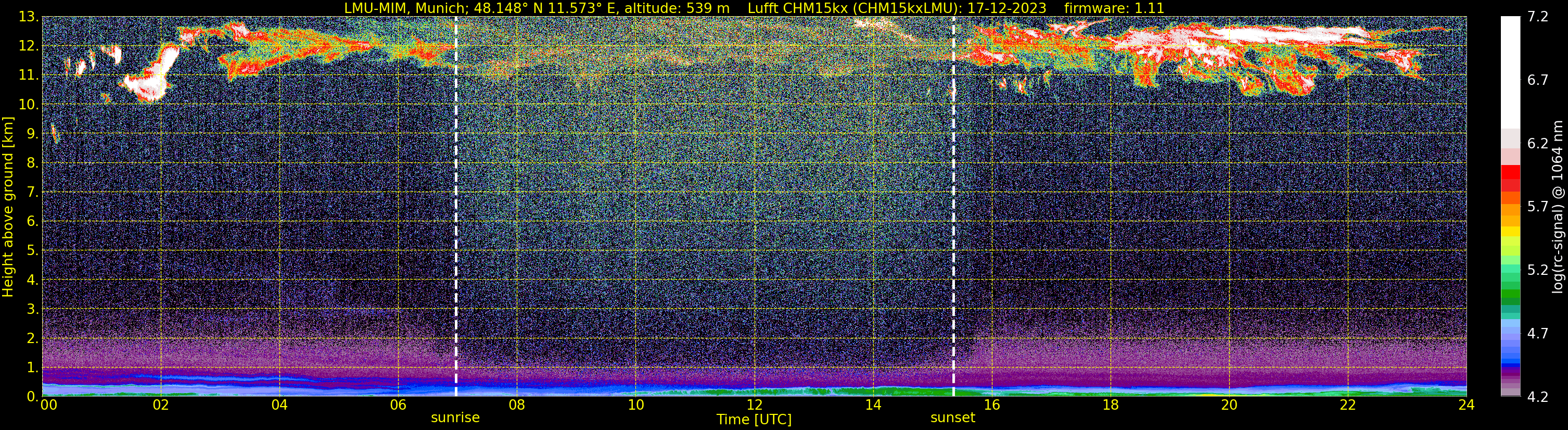Click the red region of the colorbar
Viewport: 1568px width, 430px height.
pos(1510,178)
